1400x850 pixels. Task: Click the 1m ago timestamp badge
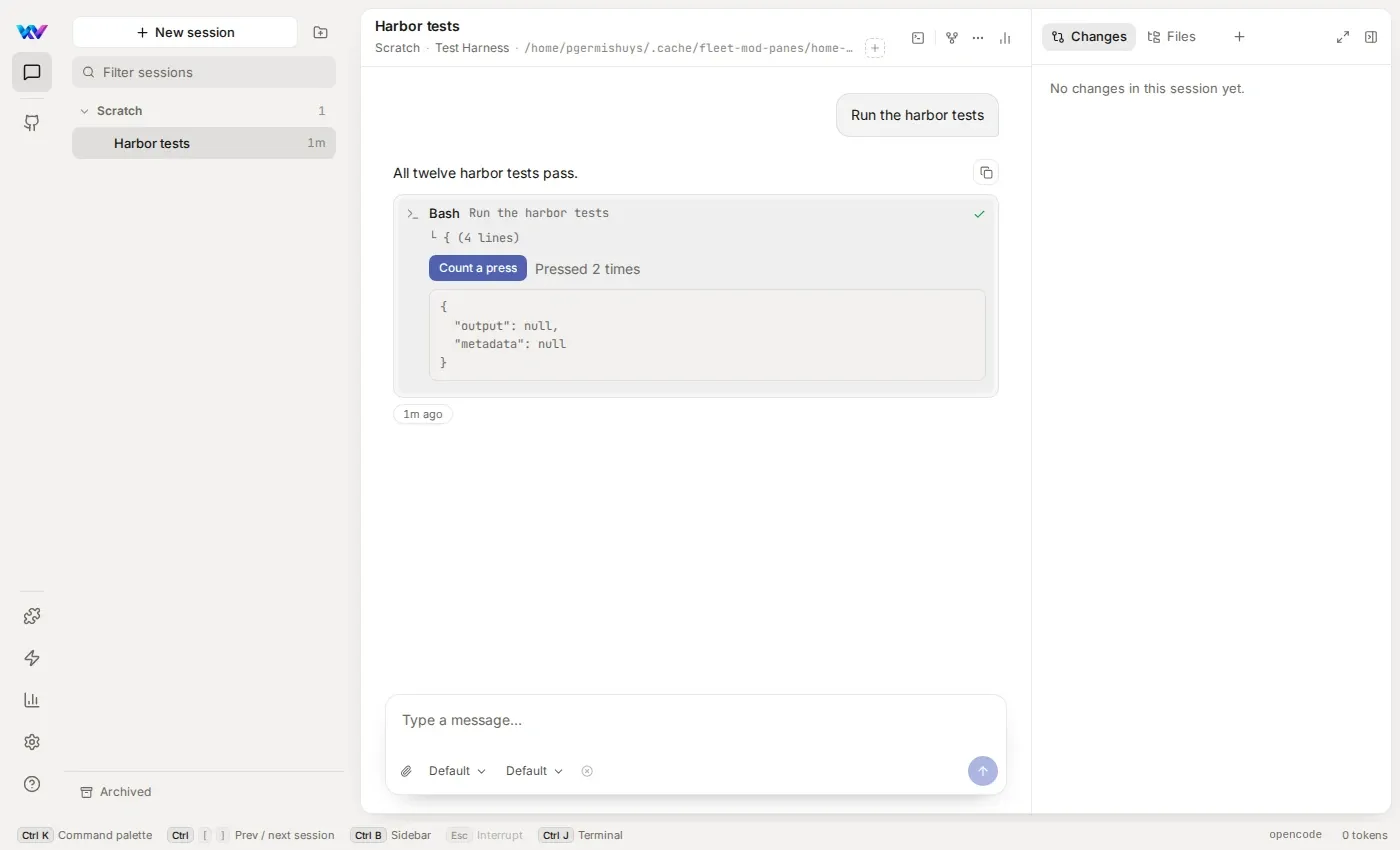[x=423, y=414]
